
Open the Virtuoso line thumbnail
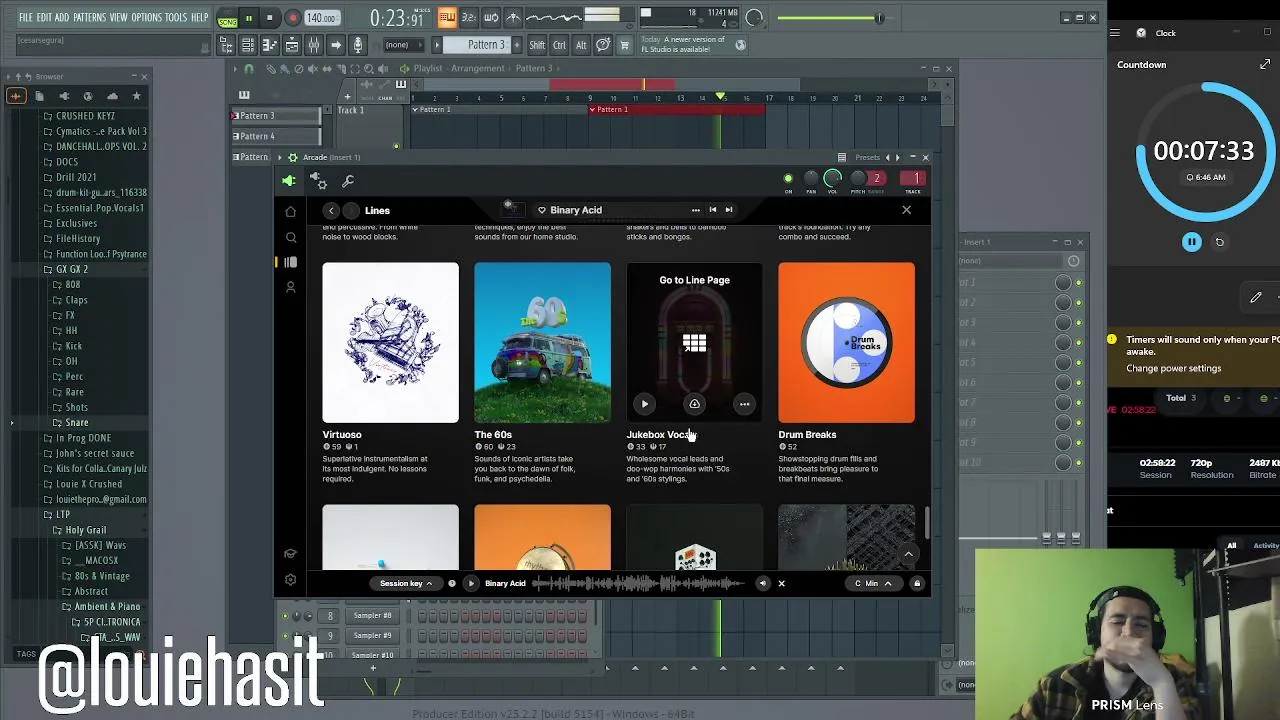390,343
